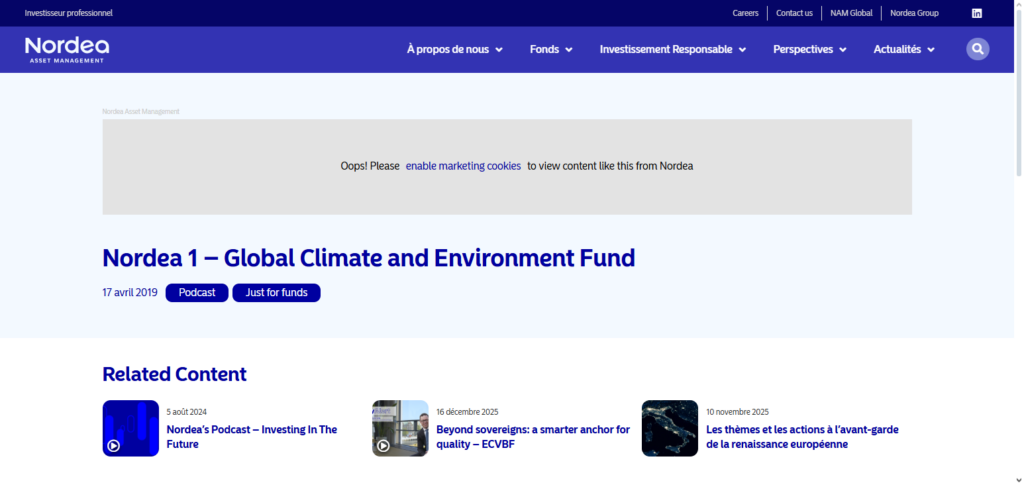The image size is (1024, 485).
Task: Select the Just for funds tag
Action: [276, 292]
